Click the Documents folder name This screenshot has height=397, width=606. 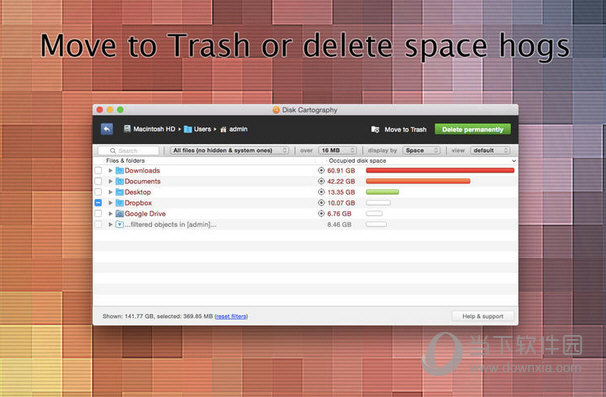(x=143, y=181)
